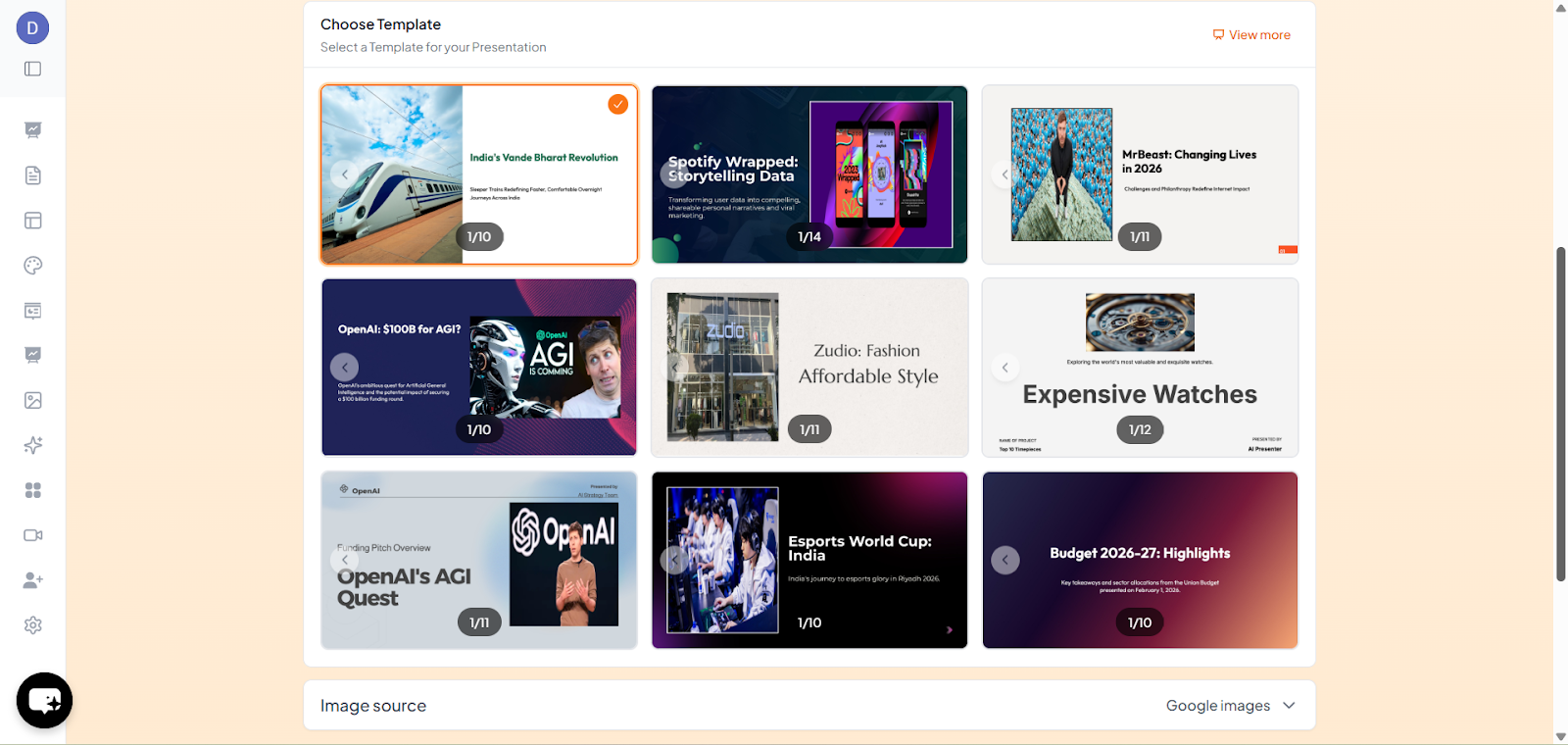
Task: Select the OpenAI's AGI Quest template
Action: click(x=479, y=560)
